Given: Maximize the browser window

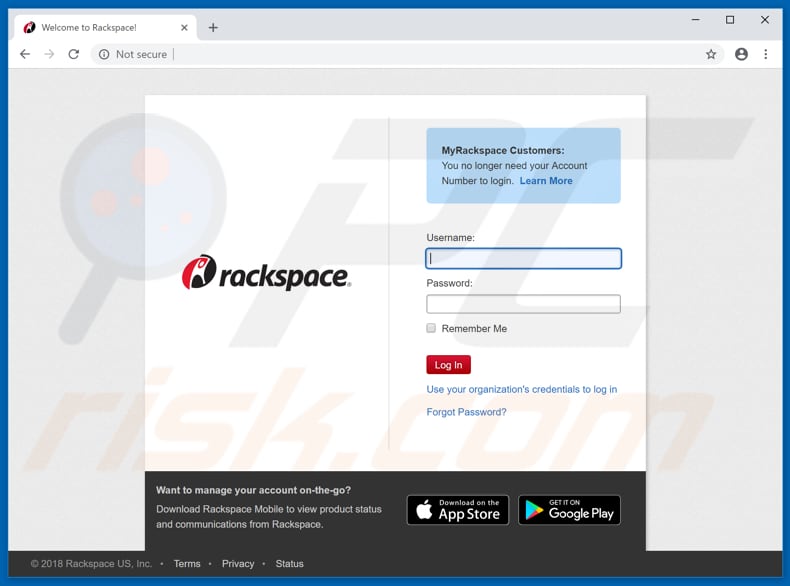Looking at the screenshot, I should coord(730,20).
